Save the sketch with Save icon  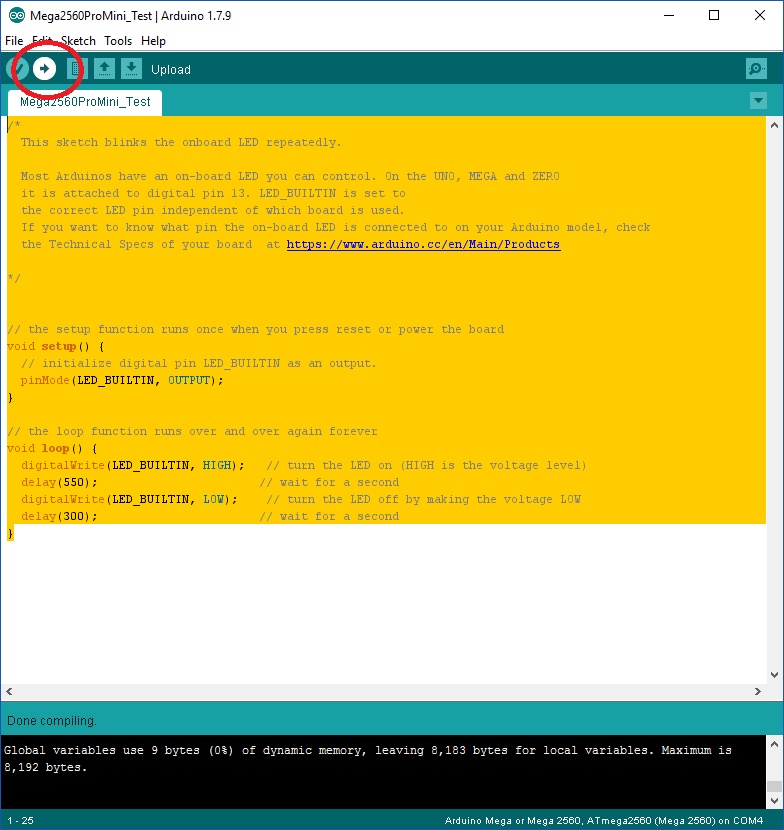pos(131,68)
